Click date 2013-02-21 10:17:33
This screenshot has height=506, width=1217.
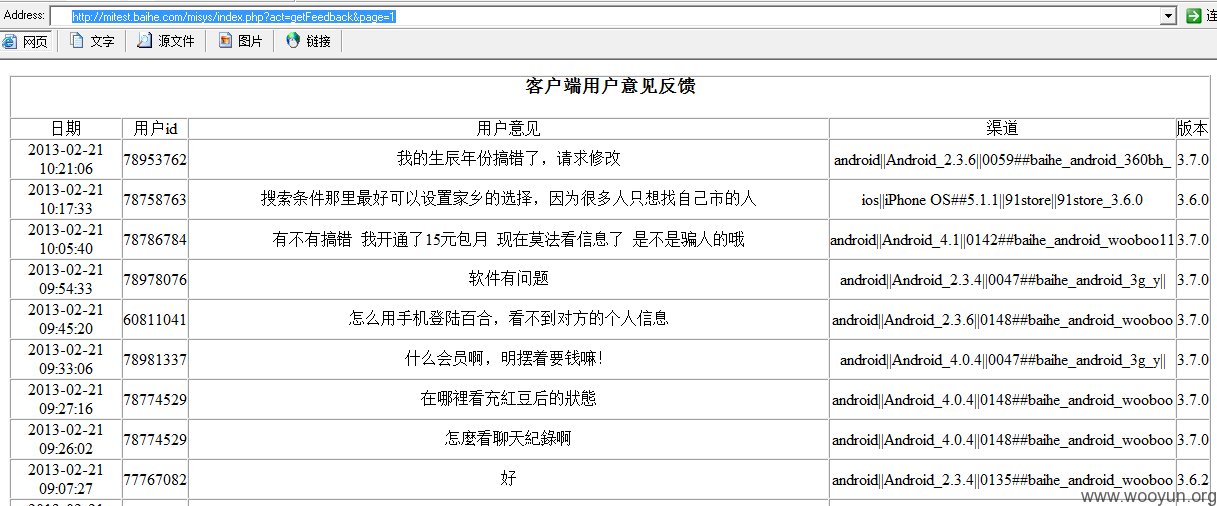(66, 199)
